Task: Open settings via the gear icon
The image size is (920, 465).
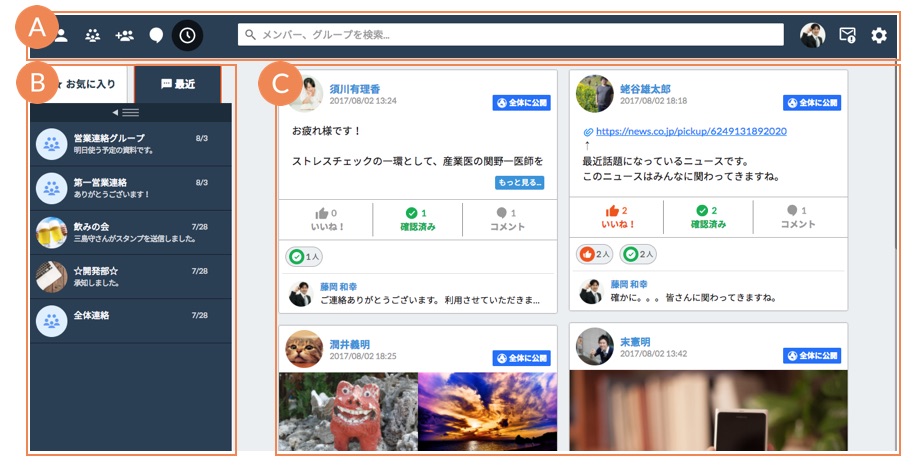Action: click(x=879, y=36)
